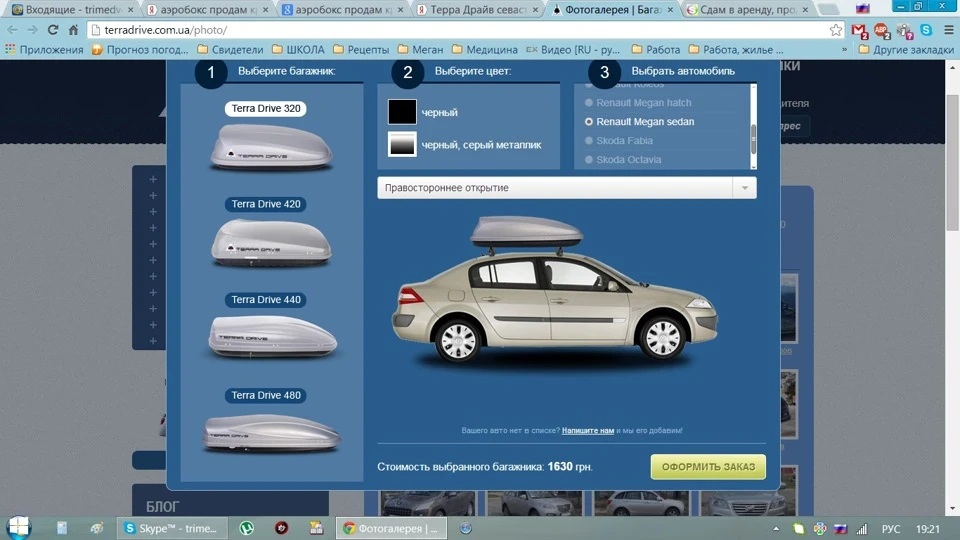Pick the черный color swatch
This screenshot has height=540, width=960.
[x=402, y=112]
